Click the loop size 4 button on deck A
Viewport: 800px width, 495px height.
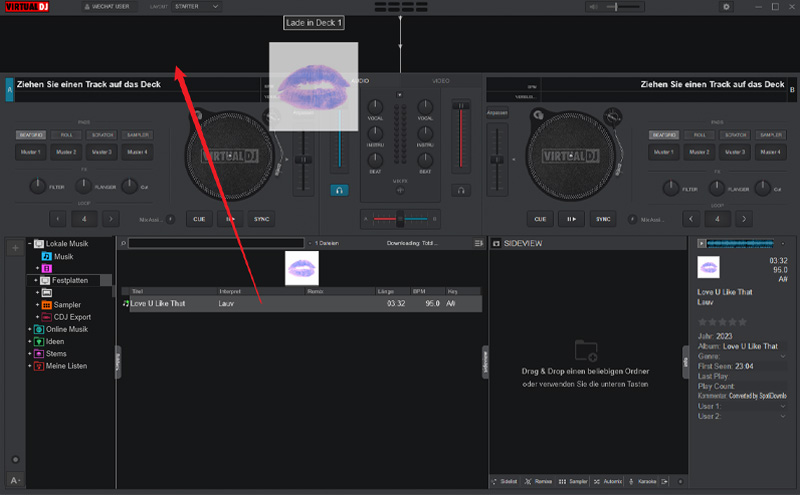[84, 219]
